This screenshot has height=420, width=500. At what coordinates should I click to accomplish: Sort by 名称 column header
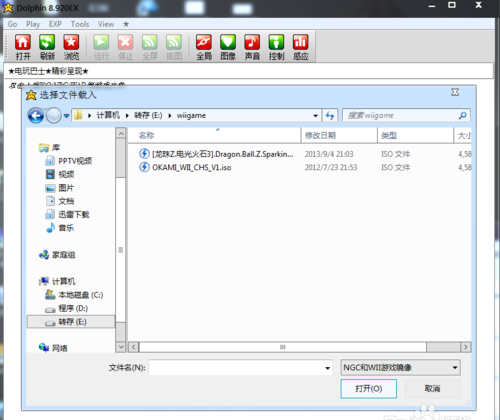pyautogui.click(x=215, y=135)
